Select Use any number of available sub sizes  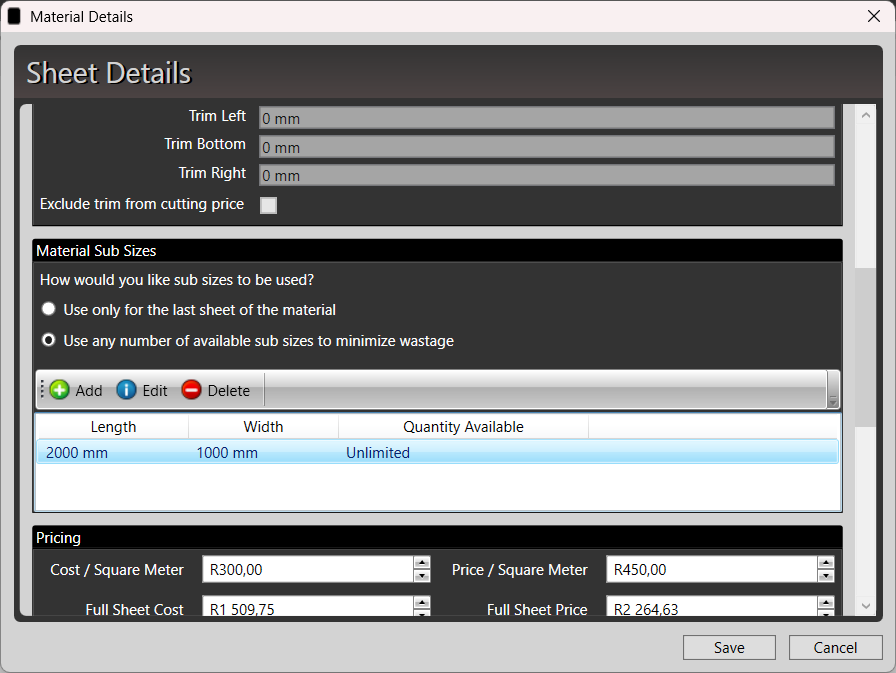[48, 341]
